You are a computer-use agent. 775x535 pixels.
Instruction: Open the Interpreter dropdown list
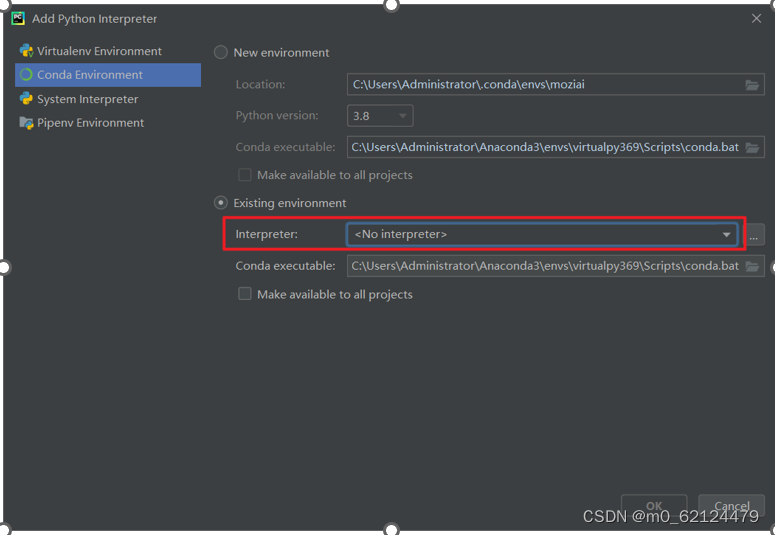pos(542,234)
